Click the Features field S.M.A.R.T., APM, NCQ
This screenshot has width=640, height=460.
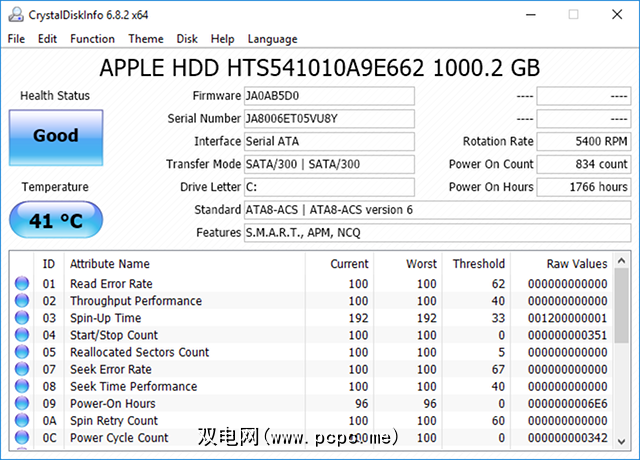[x=438, y=233]
